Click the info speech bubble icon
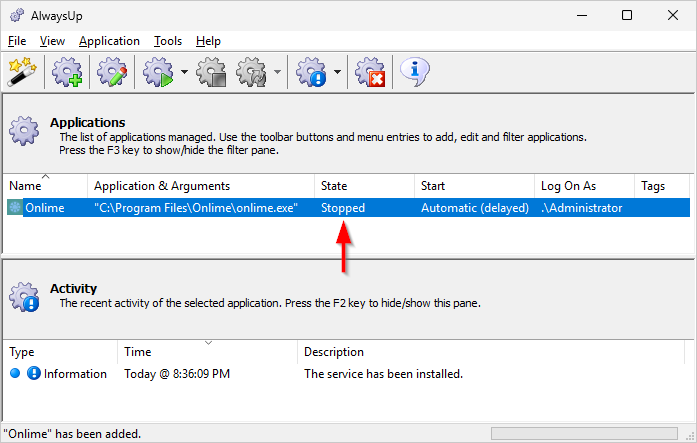 [415, 72]
